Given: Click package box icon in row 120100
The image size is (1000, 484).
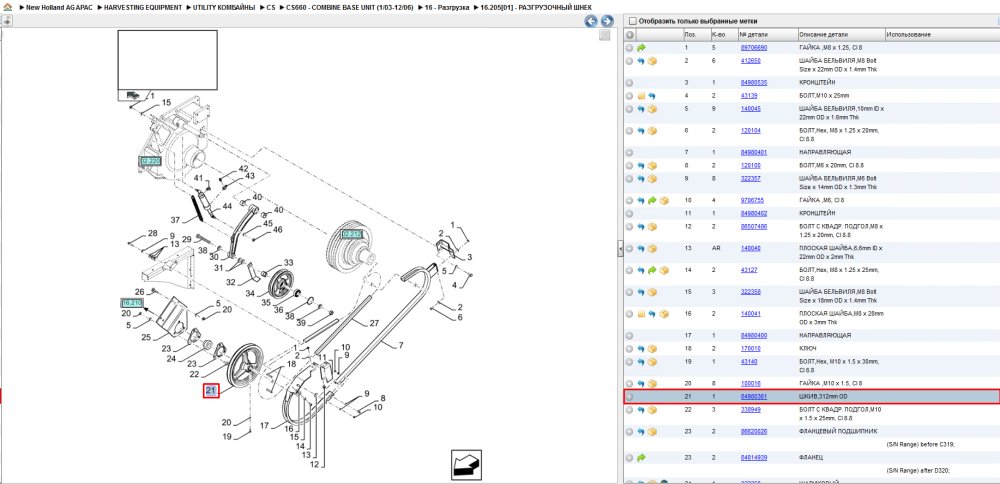Looking at the screenshot, I should (x=652, y=165).
